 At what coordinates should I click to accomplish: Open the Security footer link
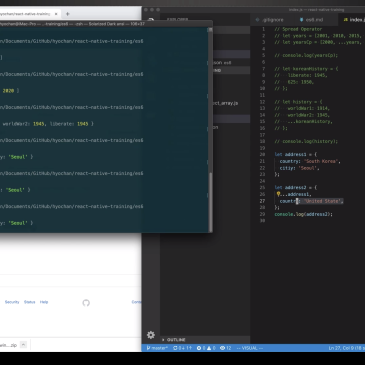[12, 302]
